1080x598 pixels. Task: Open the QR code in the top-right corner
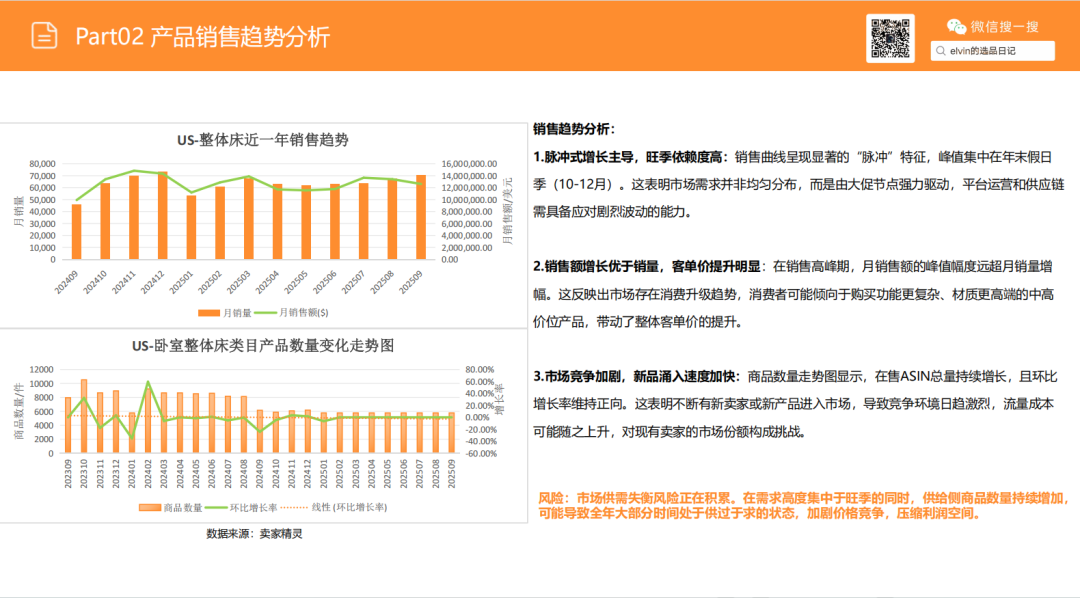point(890,37)
